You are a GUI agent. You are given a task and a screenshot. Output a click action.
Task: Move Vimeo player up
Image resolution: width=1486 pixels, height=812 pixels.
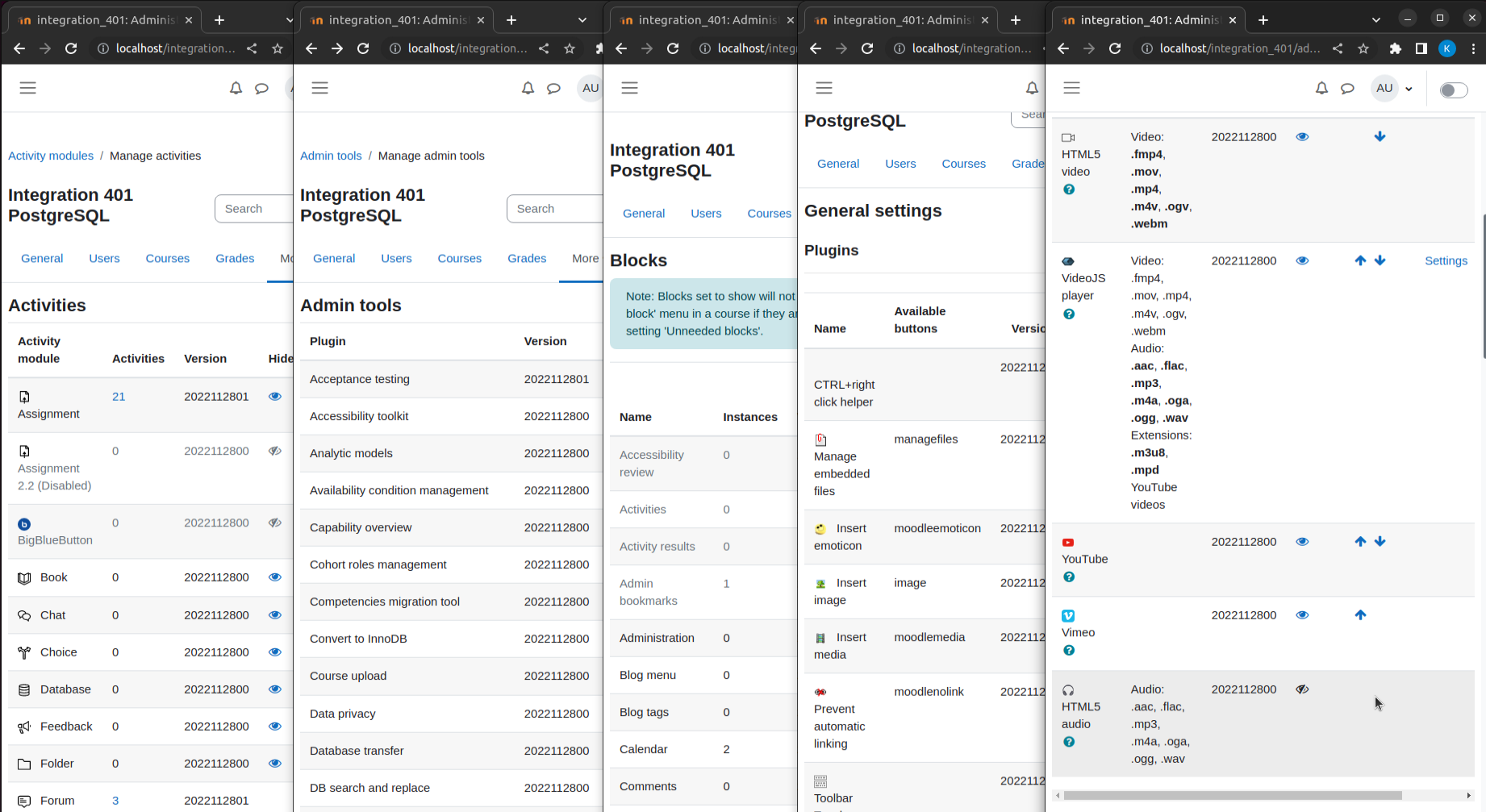1360,614
